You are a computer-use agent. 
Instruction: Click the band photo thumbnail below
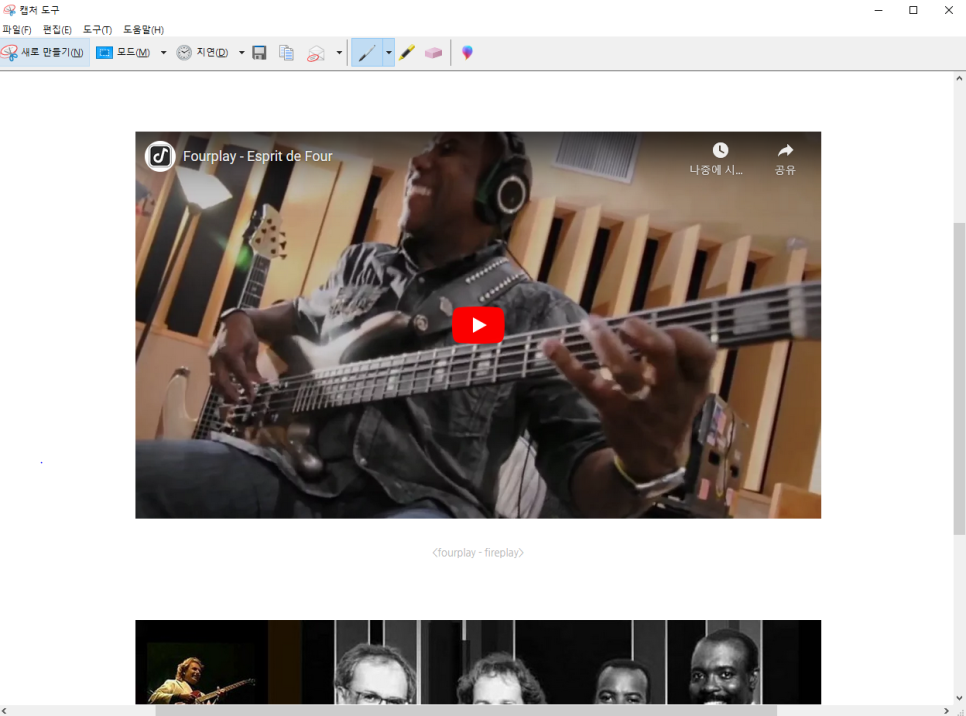(x=478, y=662)
